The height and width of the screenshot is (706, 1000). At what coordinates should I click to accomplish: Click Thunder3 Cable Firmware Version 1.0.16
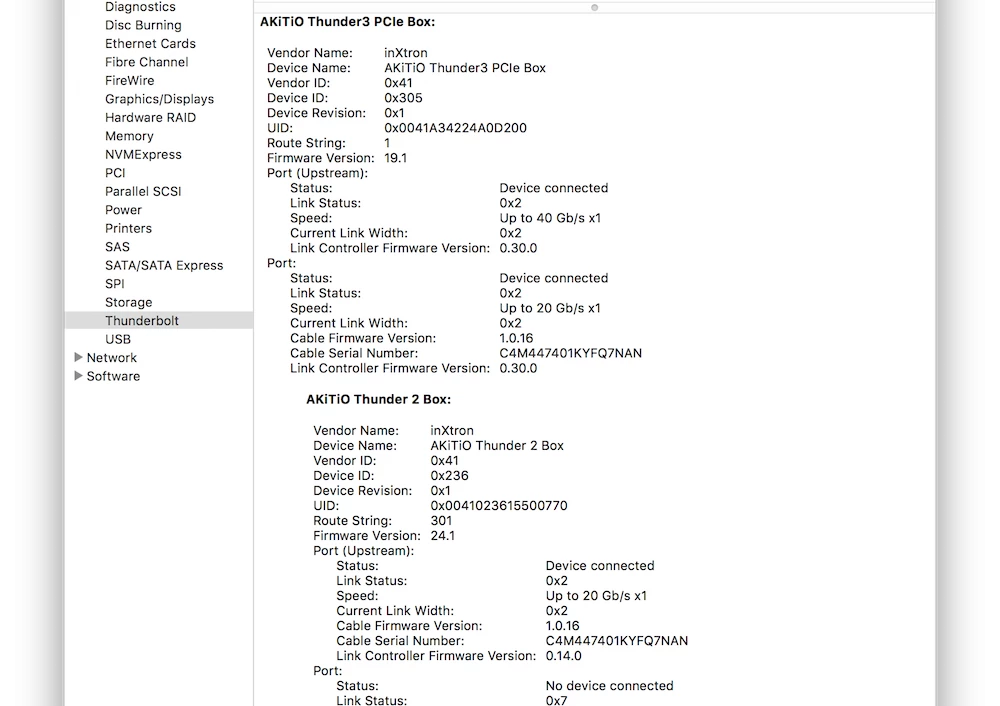coord(517,338)
